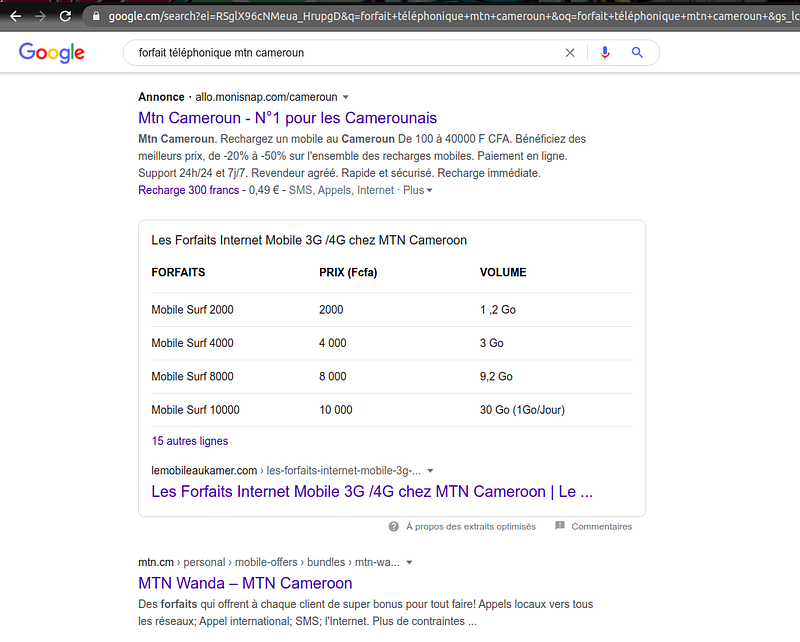Screen dimensions: 800x642
Task: Click the 4 000 price cell
Action: click(333, 343)
